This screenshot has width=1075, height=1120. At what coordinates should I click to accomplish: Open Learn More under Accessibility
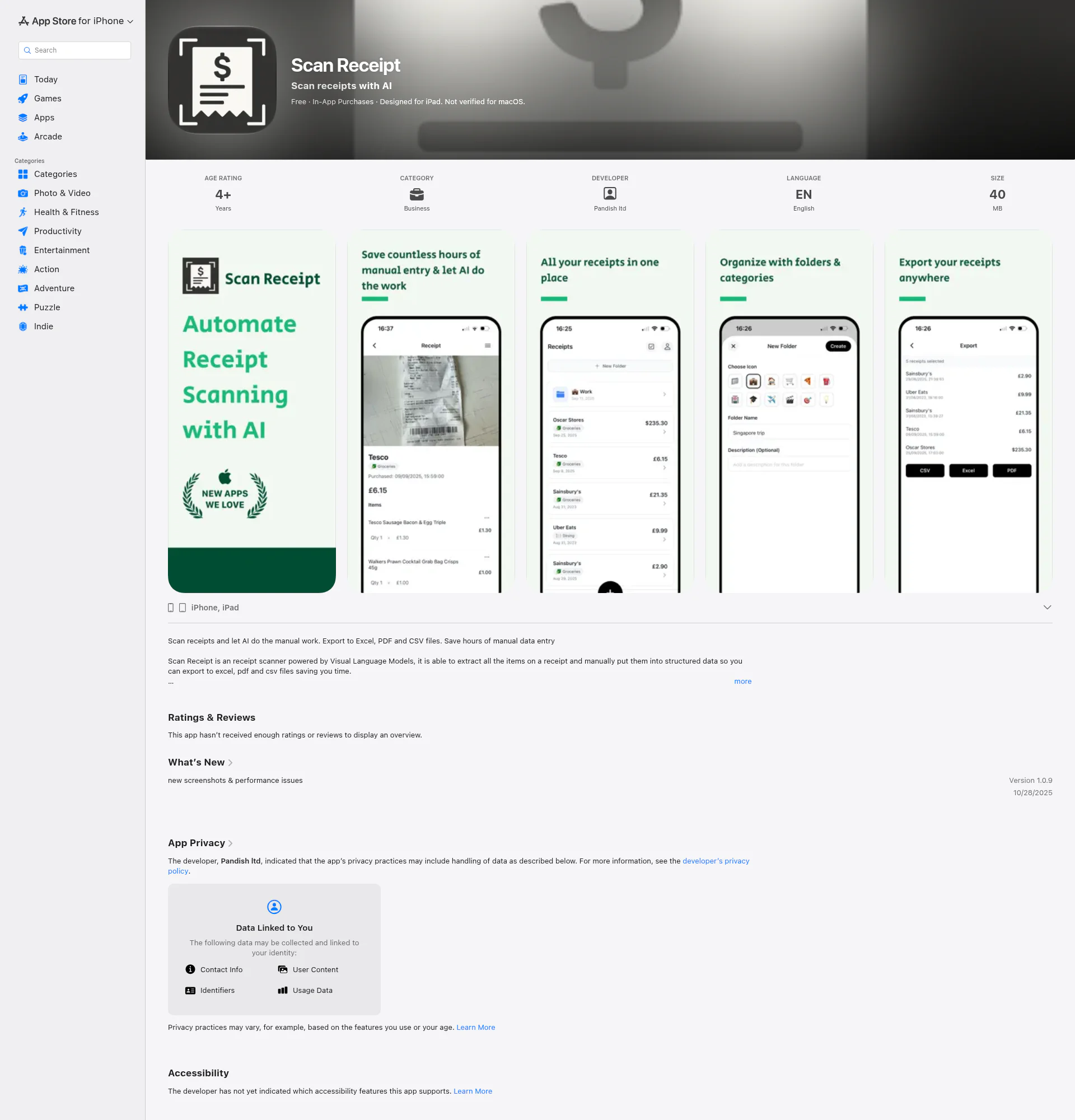pos(473,1091)
